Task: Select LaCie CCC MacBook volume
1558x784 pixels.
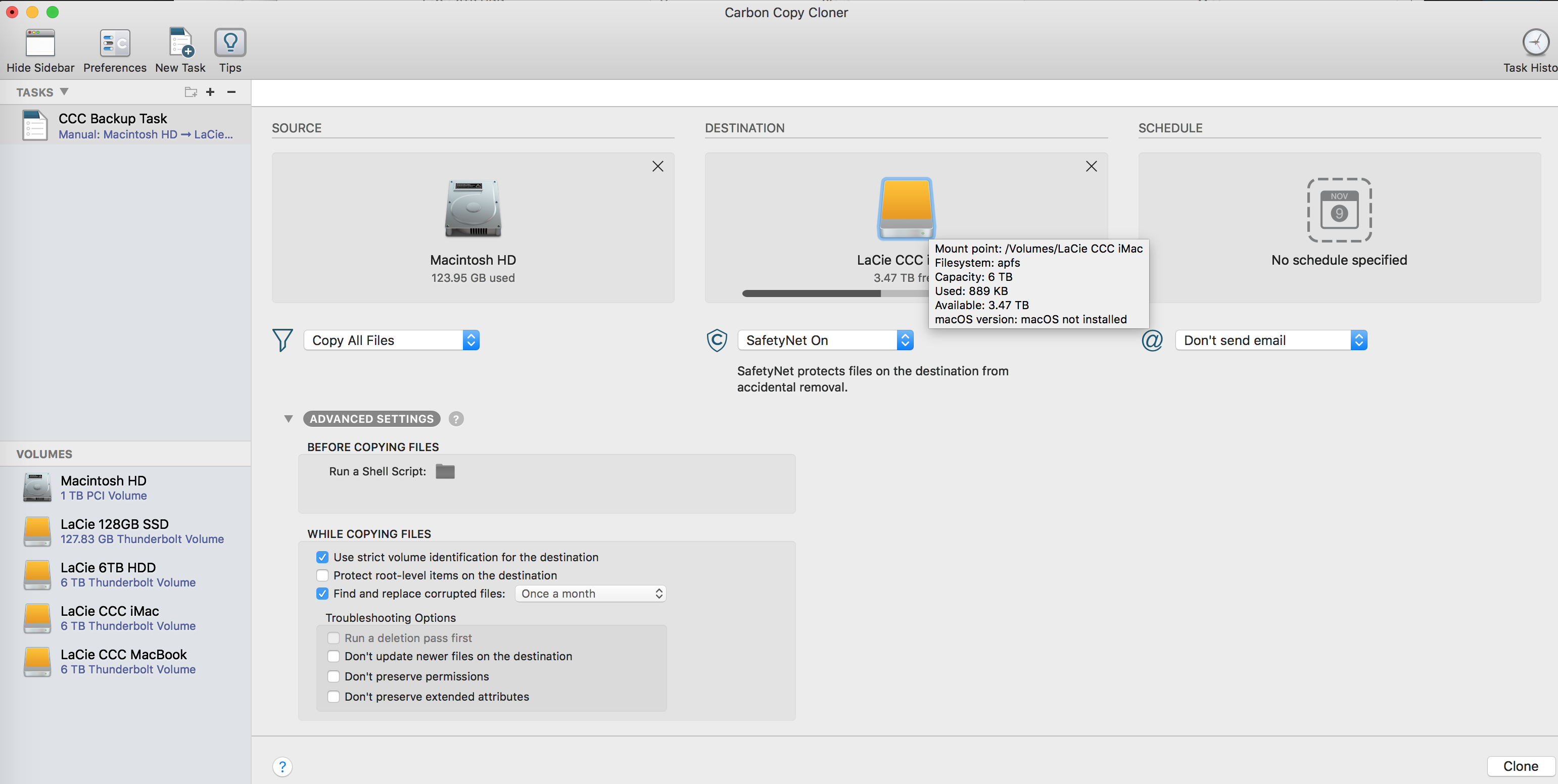Action: (125, 662)
